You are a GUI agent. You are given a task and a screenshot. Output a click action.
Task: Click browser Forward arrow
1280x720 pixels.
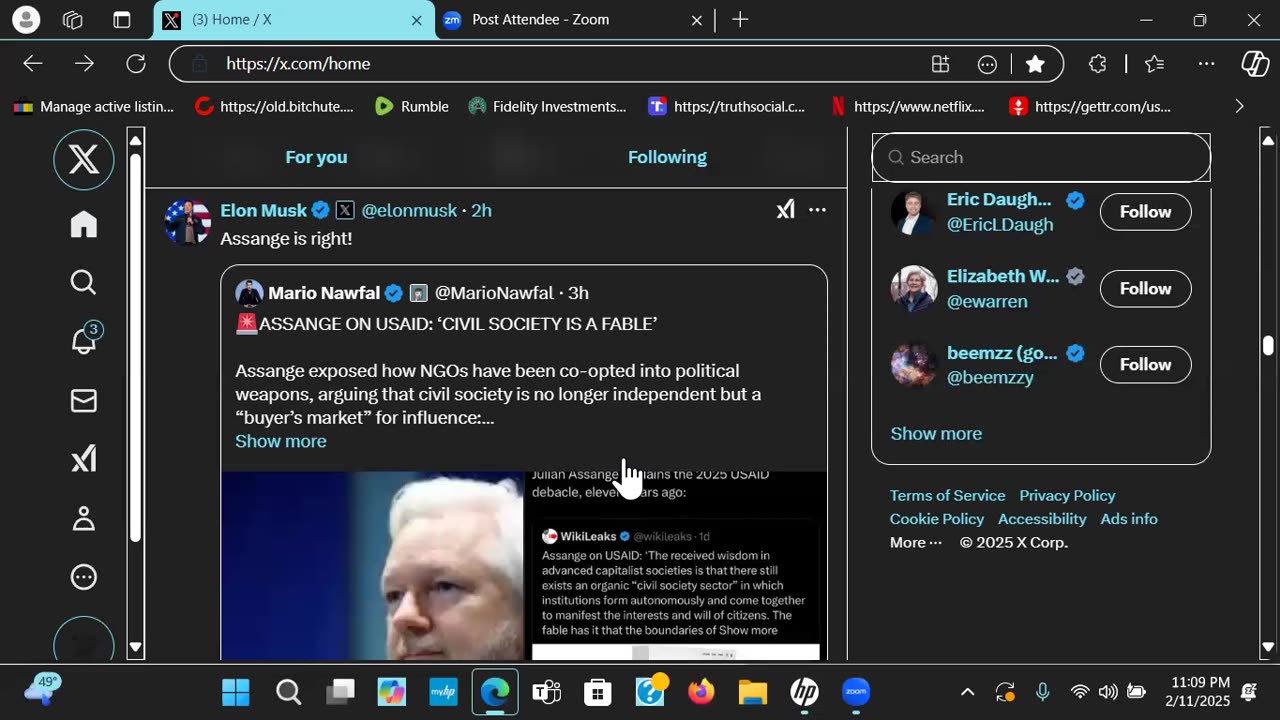(x=84, y=64)
